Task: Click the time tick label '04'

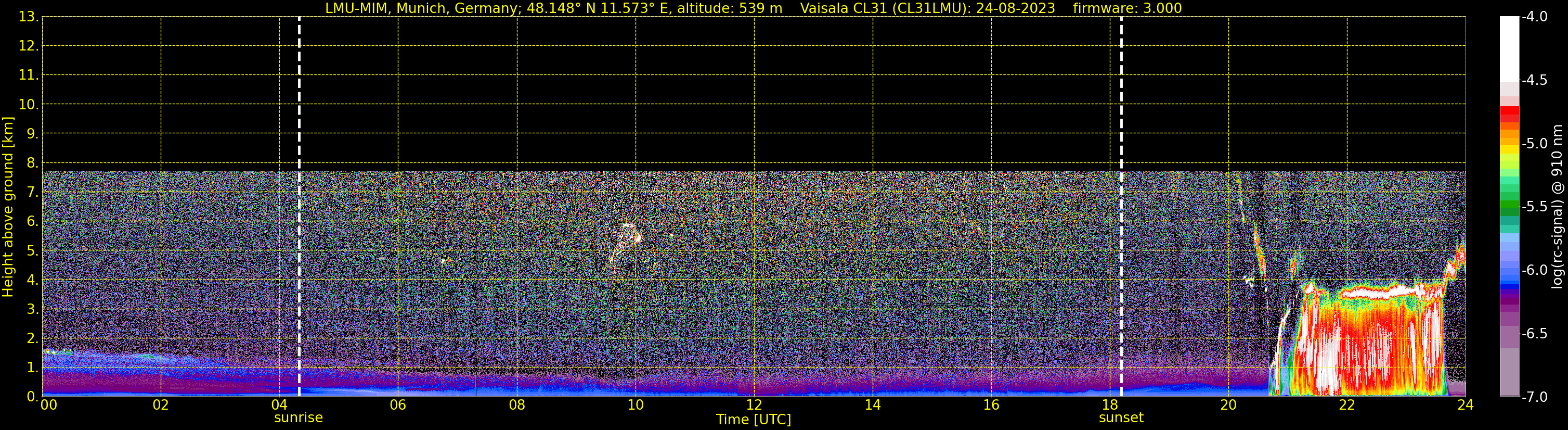Action: (x=279, y=405)
